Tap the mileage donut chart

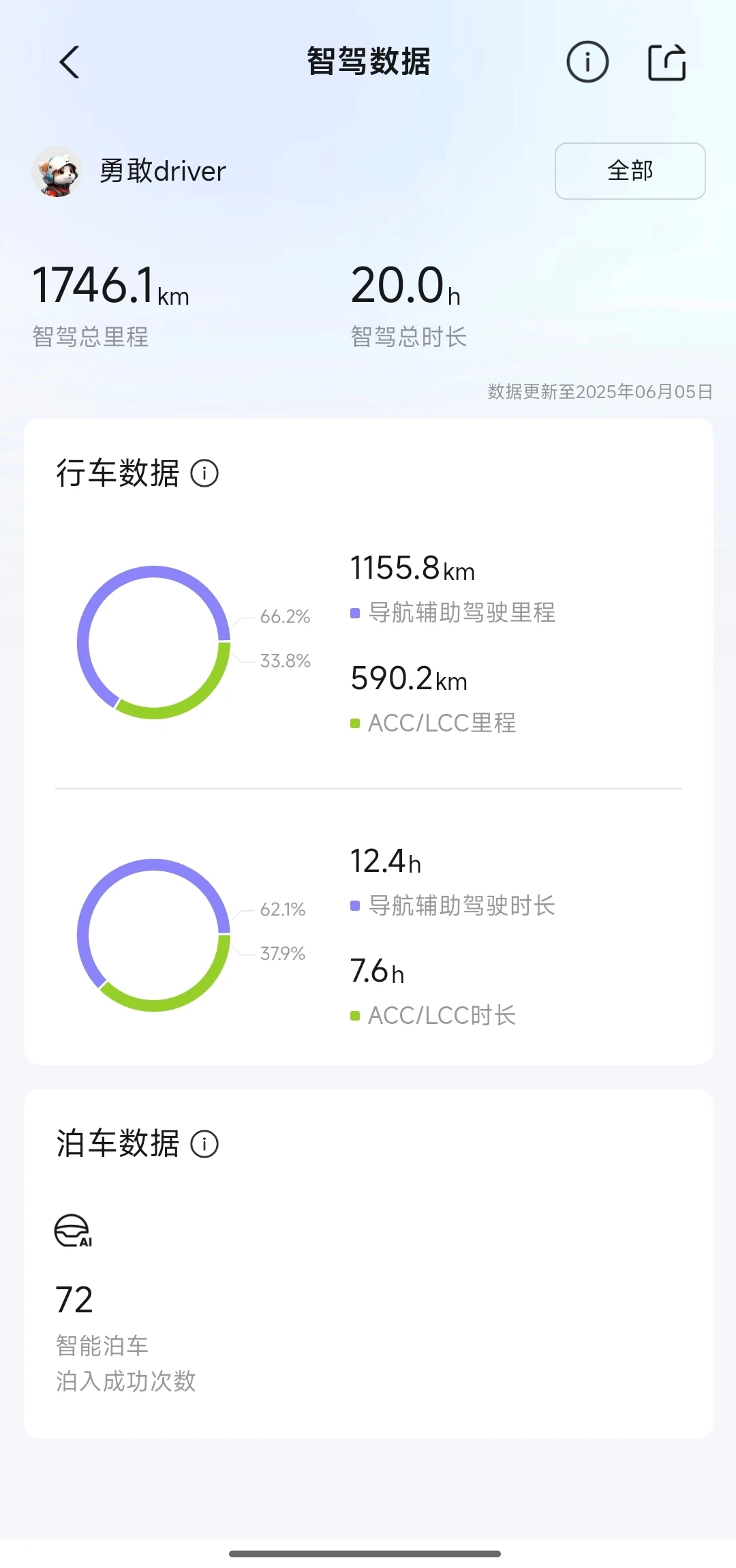154,642
